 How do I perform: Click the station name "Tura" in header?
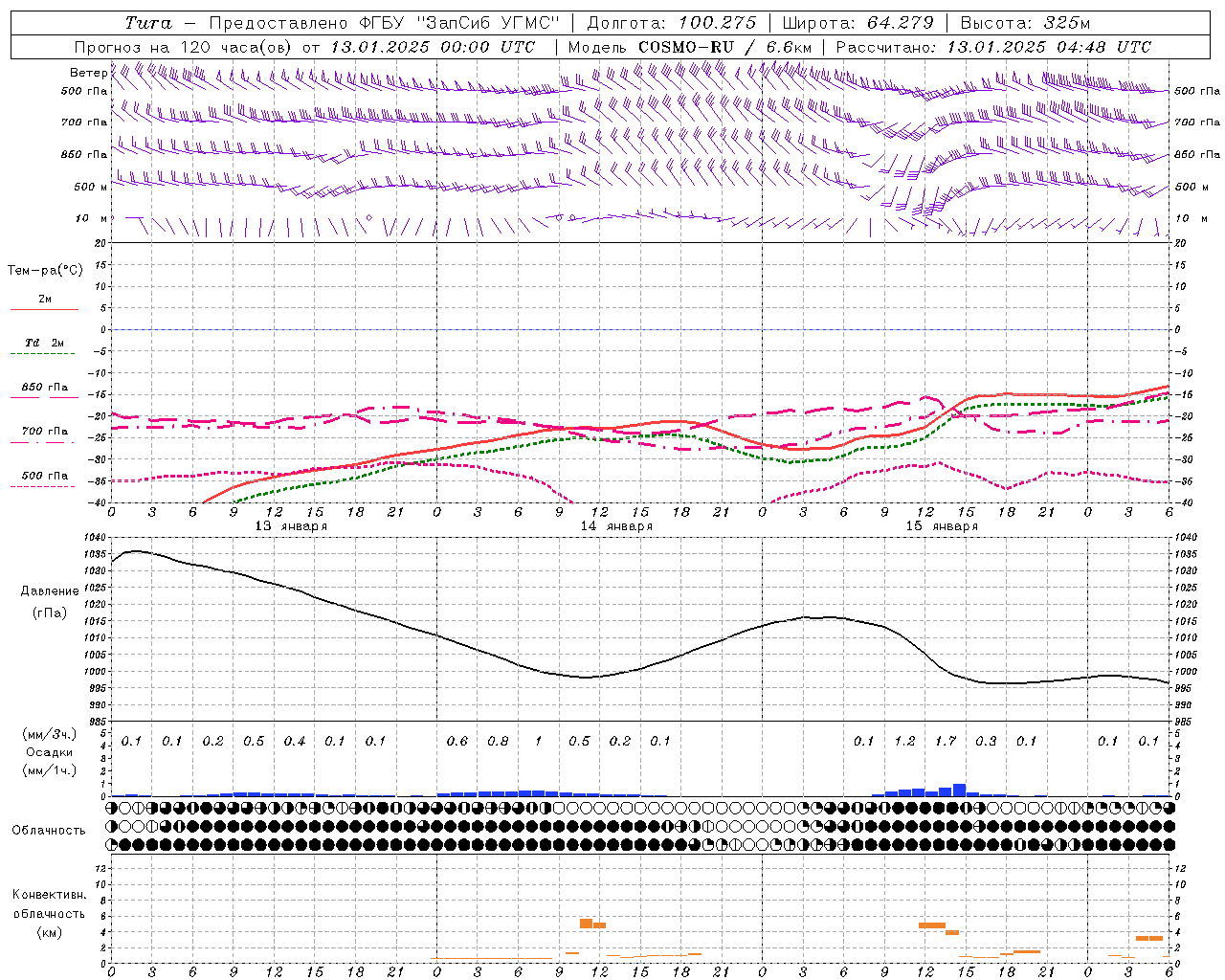pyautogui.click(x=148, y=23)
